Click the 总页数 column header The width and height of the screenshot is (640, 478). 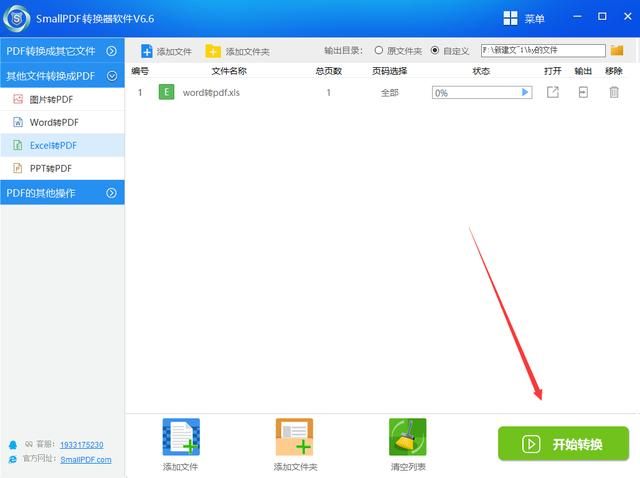pos(329,71)
